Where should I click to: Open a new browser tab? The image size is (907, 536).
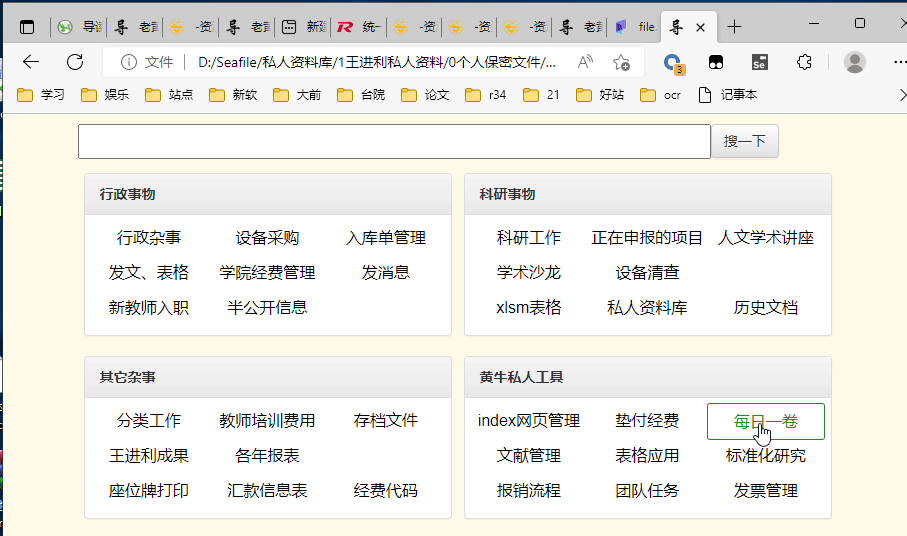pos(735,27)
